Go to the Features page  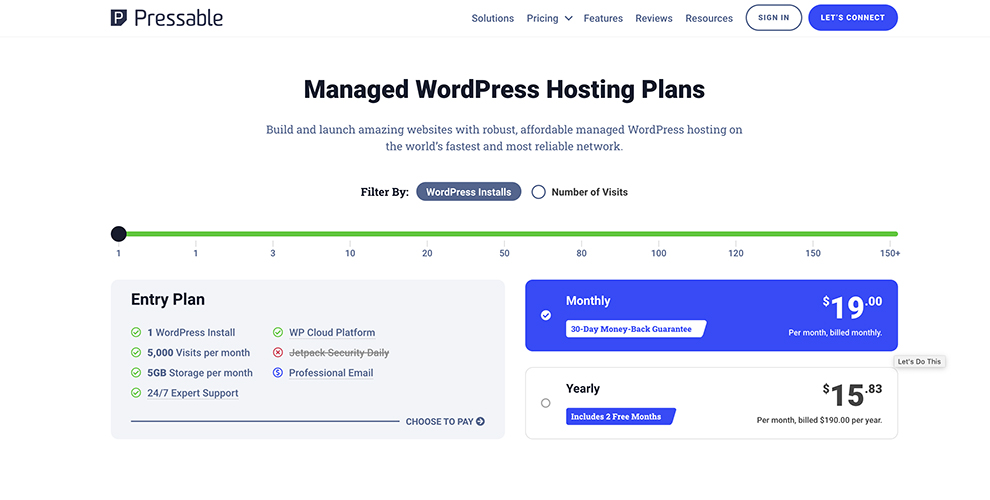point(603,18)
